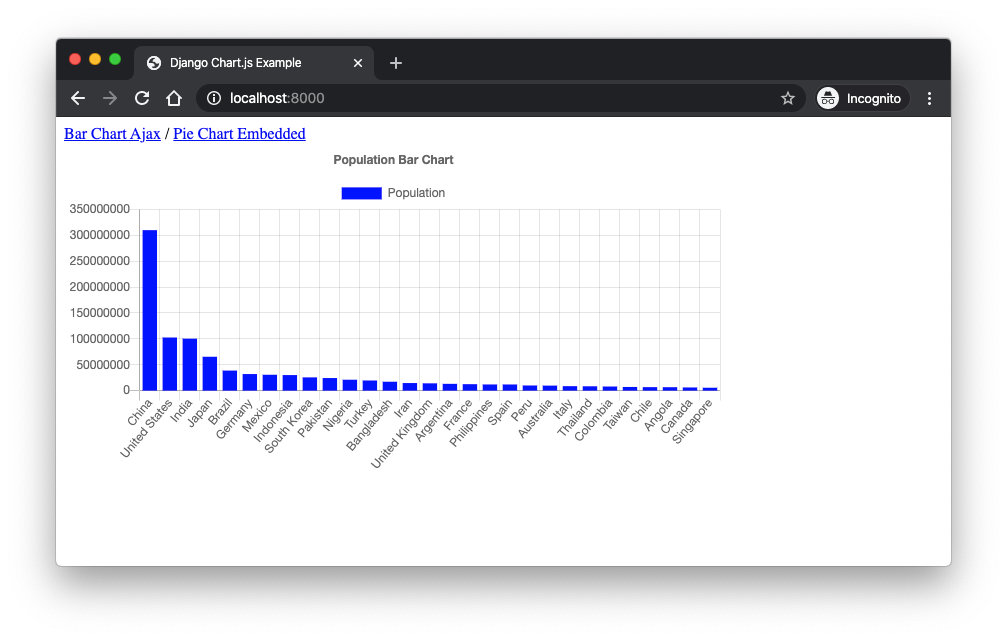Screen dimensions: 1007x640
Task: Open a new tab with the plus button
Action: (395, 62)
